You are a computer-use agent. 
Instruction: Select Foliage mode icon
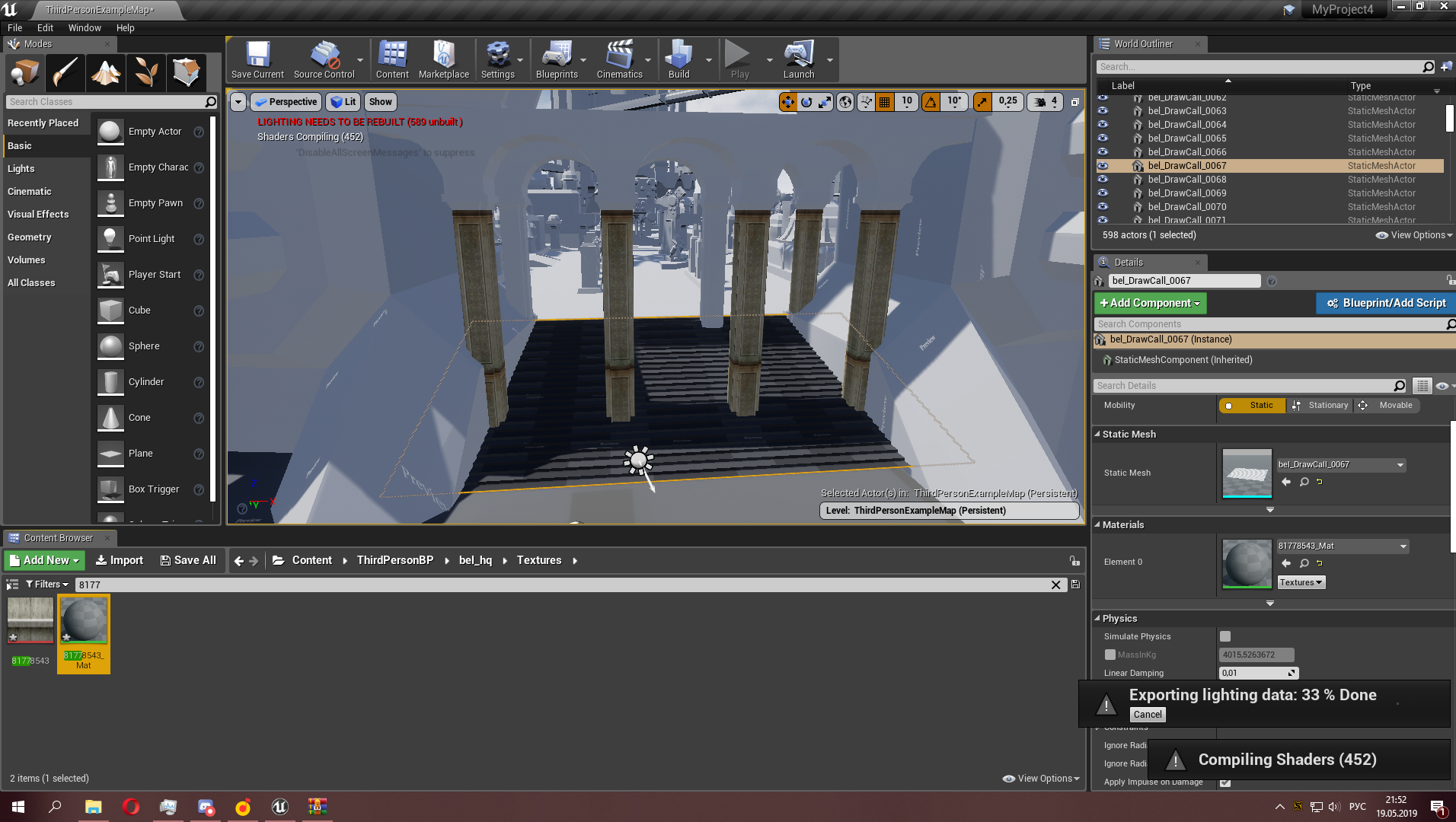[146, 73]
